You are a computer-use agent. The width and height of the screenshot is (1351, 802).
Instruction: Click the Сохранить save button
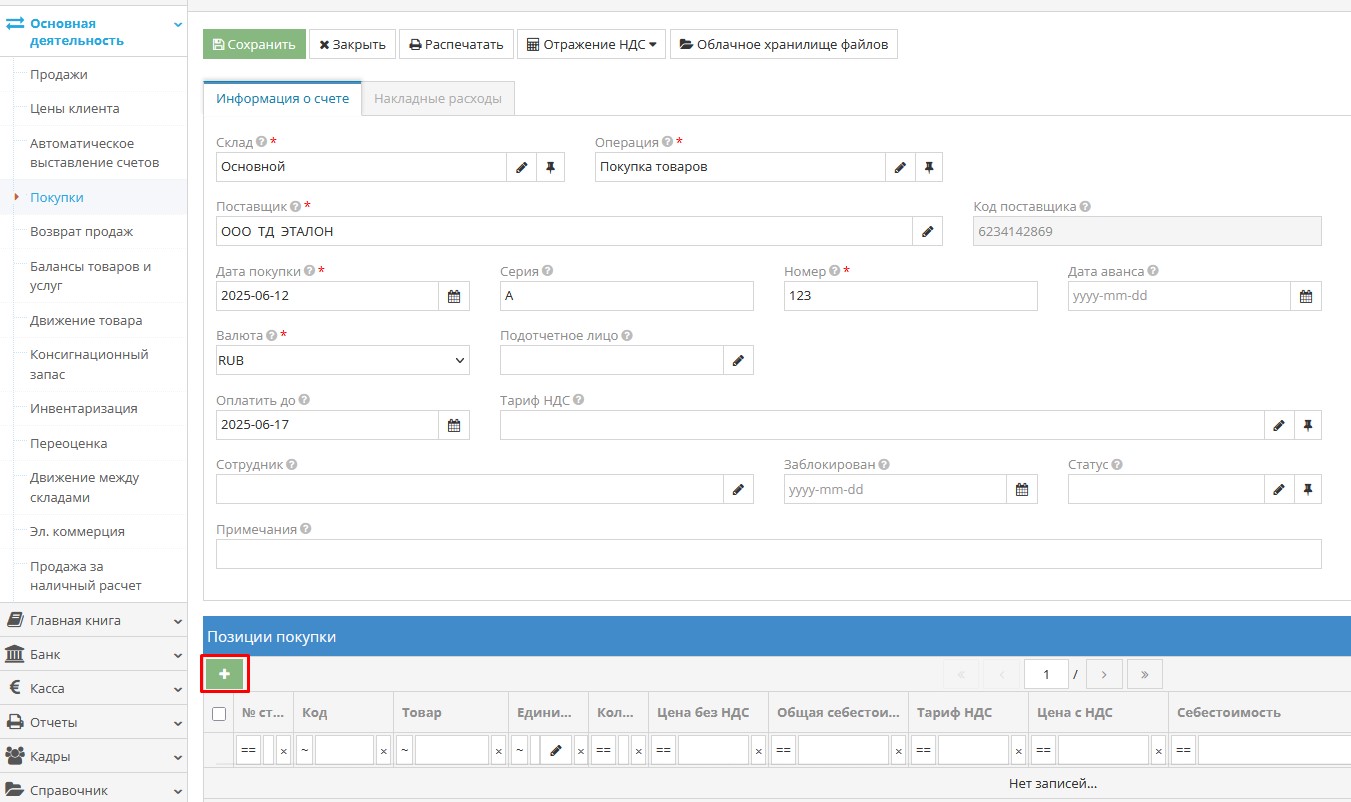[254, 44]
